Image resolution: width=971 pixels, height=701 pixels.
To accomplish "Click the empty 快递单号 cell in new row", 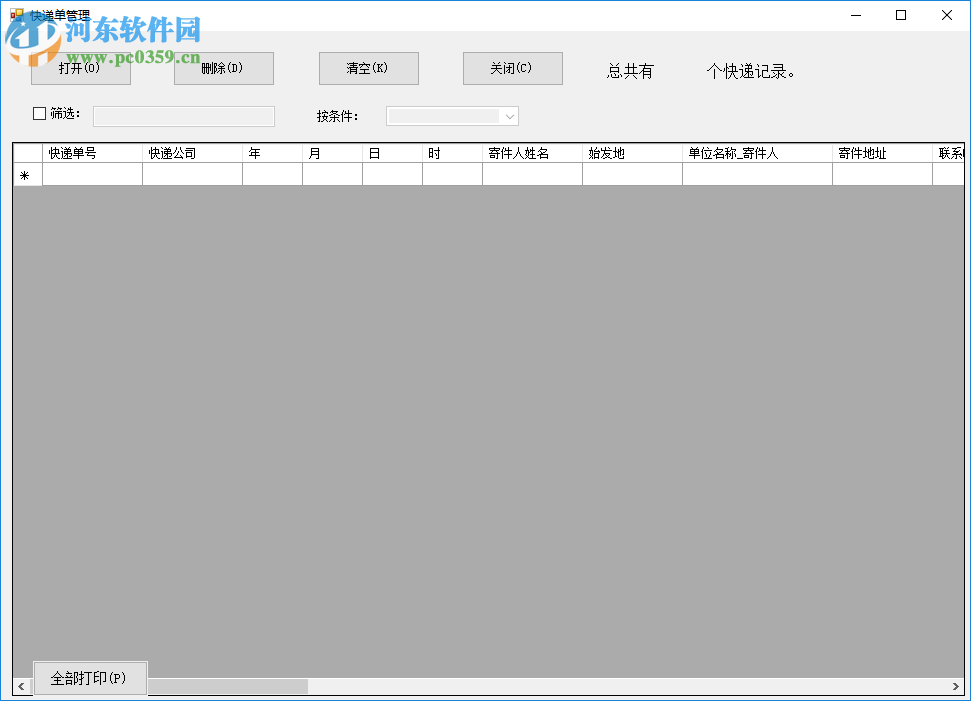I will coord(92,175).
